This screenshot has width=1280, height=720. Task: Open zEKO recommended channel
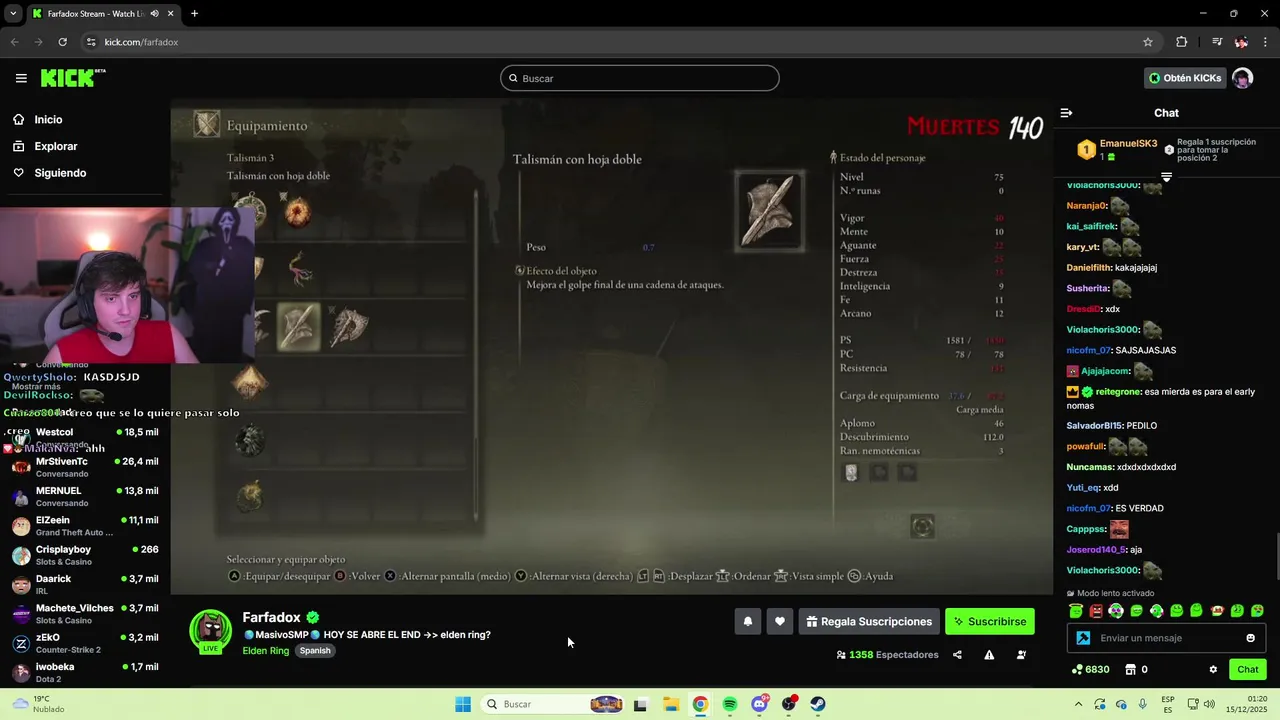pyautogui.click(x=85, y=643)
